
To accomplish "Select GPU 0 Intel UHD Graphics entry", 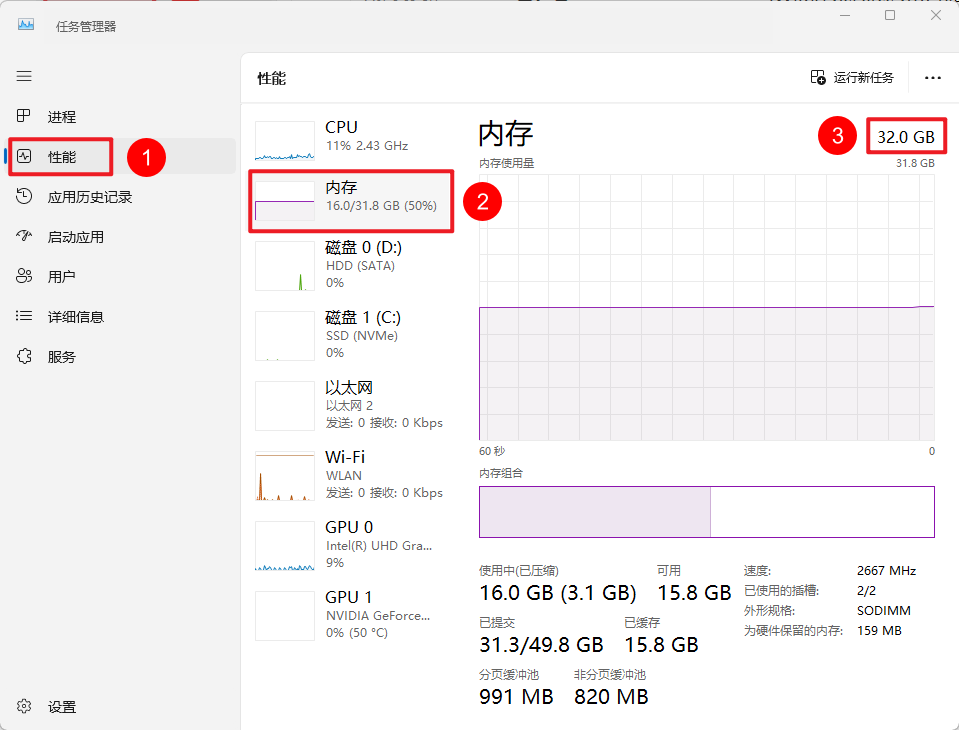I will (351, 544).
